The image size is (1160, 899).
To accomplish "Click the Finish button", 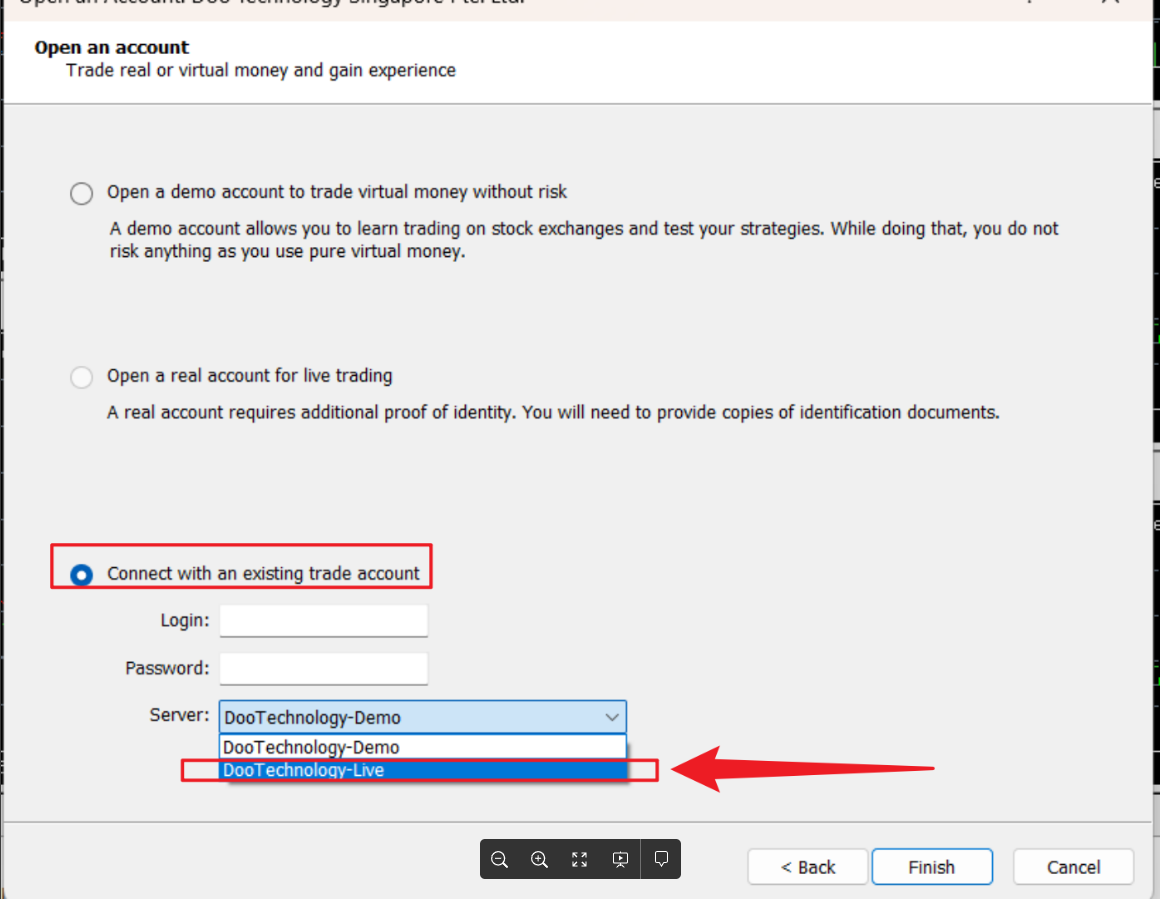I will point(931,866).
